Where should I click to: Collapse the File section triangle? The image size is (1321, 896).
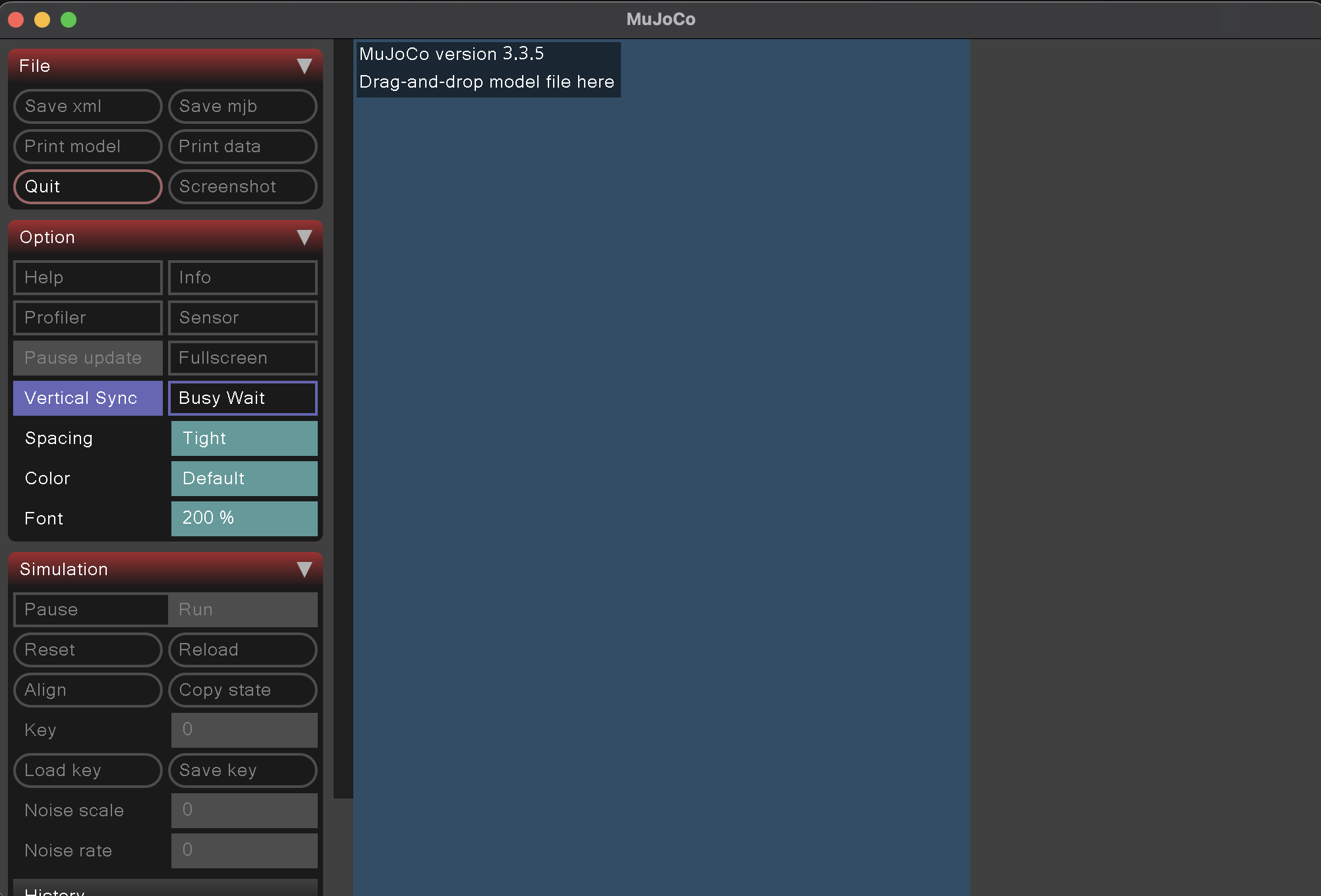pyautogui.click(x=304, y=66)
